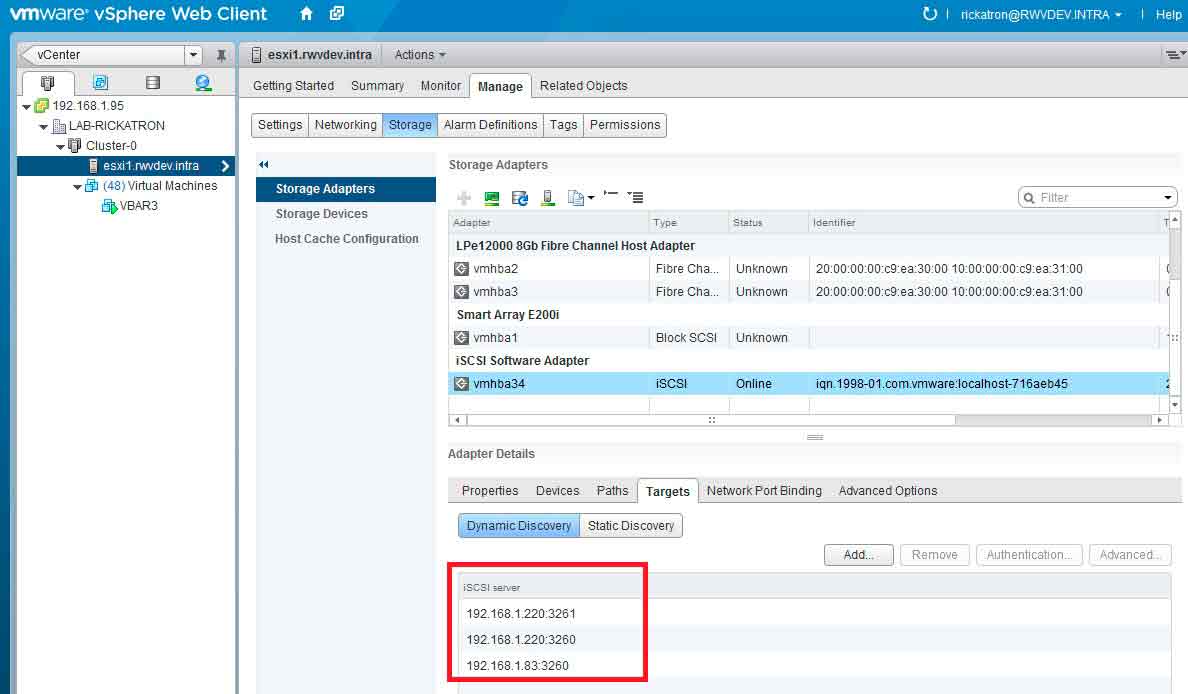Open the vCenter navigator history dropdown
The width and height of the screenshot is (1188, 694).
point(193,55)
